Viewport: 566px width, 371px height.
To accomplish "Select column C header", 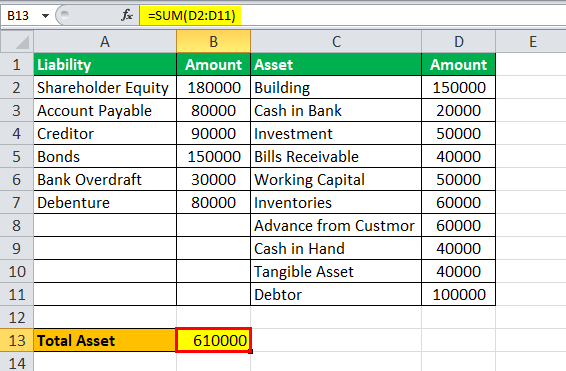I will coord(336,42).
